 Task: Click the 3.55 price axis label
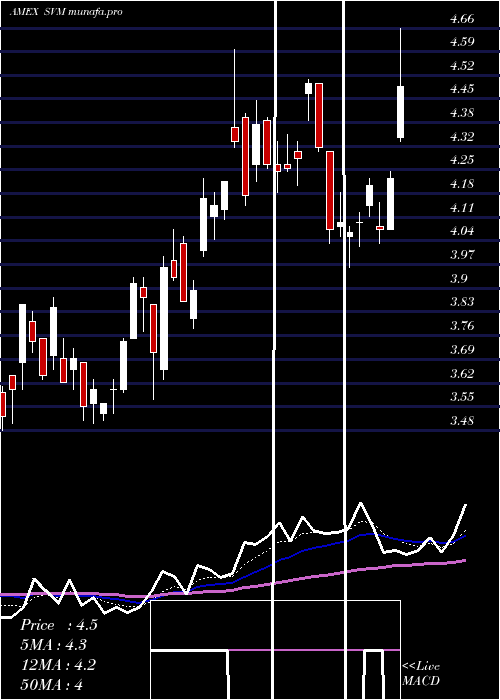[x=462, y=397]
